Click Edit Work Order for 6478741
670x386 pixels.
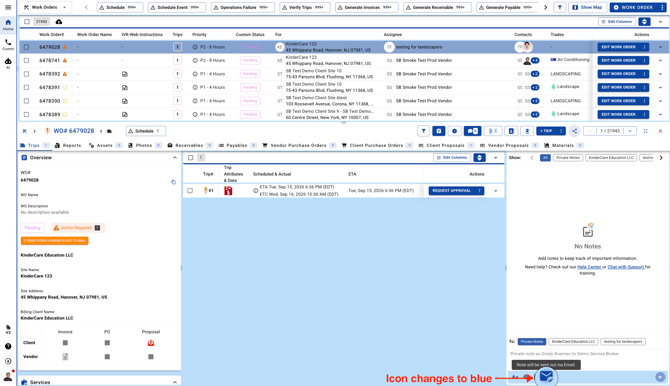(x=618, y=60)
